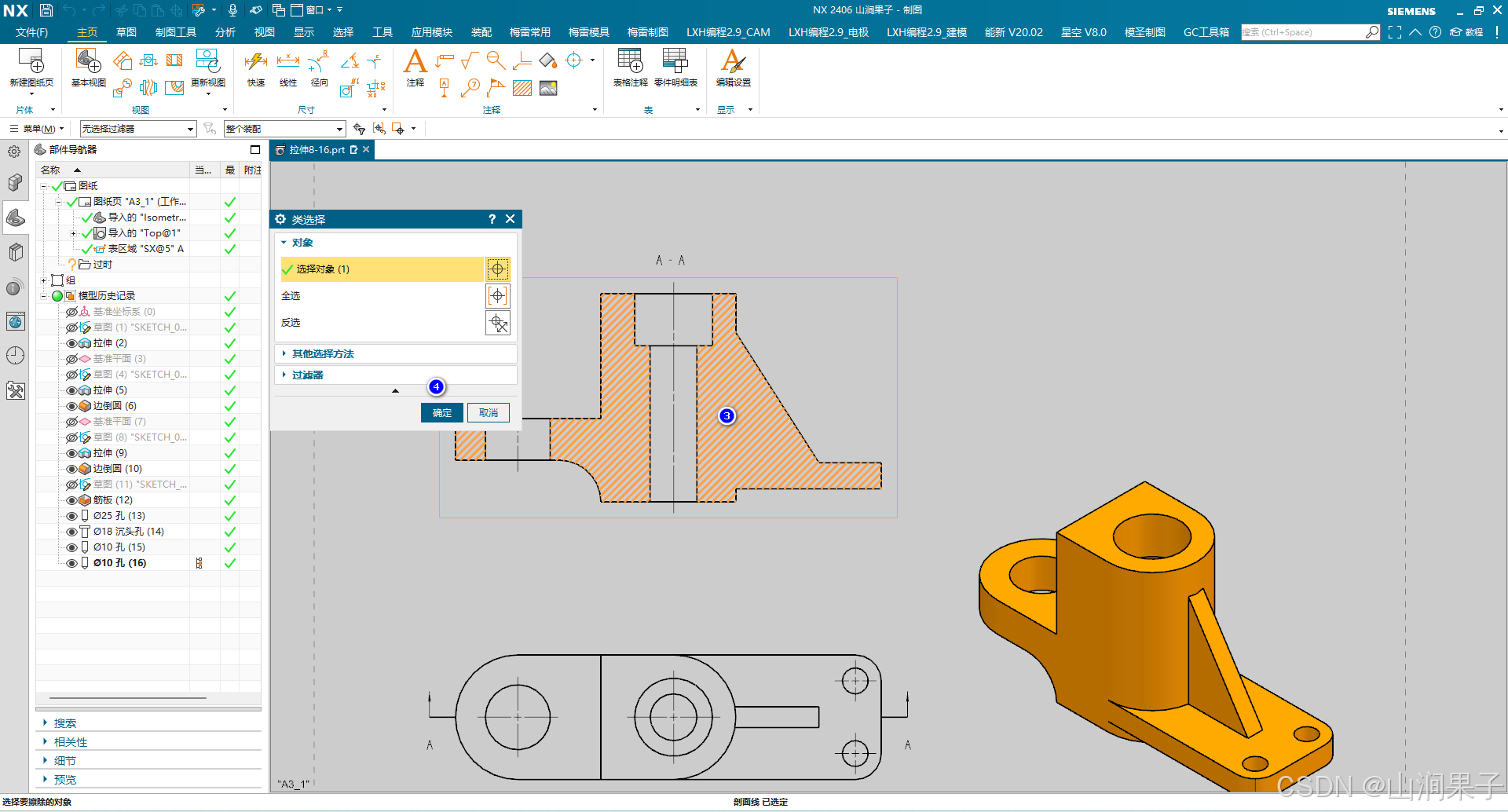Click the large 注释 note annotation icon
1508x812 pixels.
415,61
